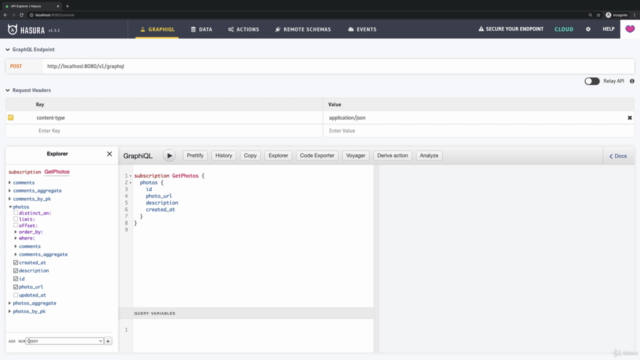
Task: Expand the where argument
Action: pos(16,238)
